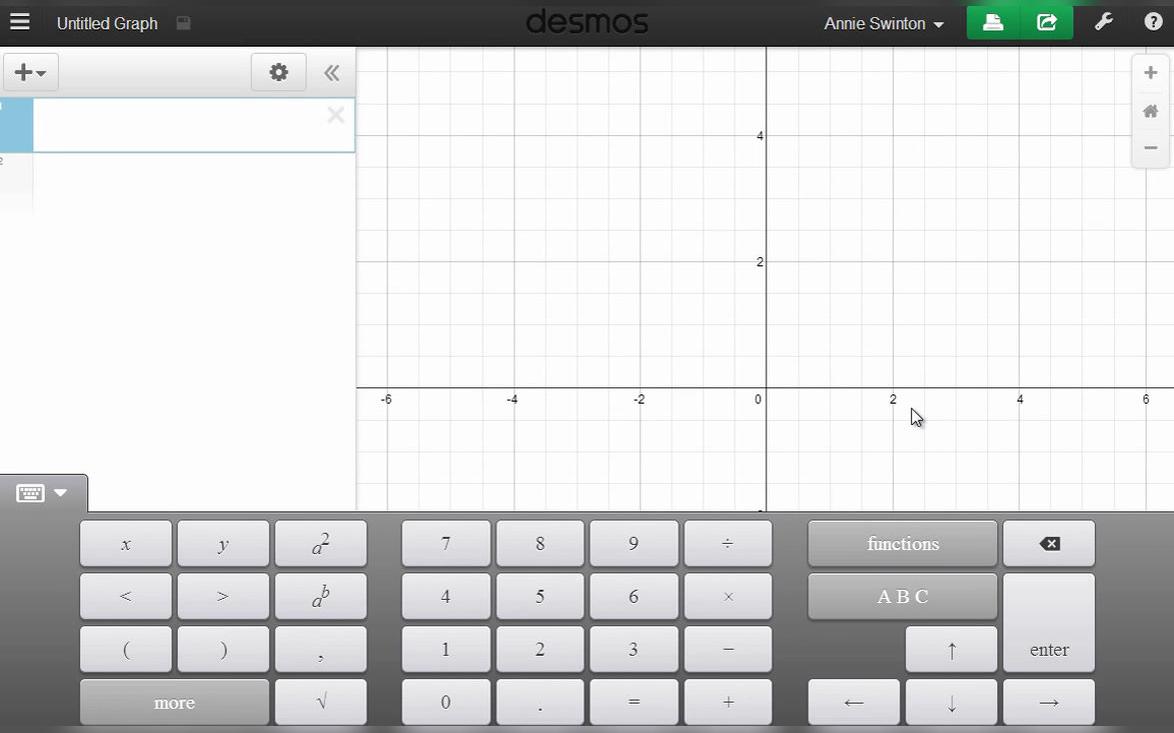Click the empty expression input field
This screenshot has width=1174, height=733.
tap(190, 125)
